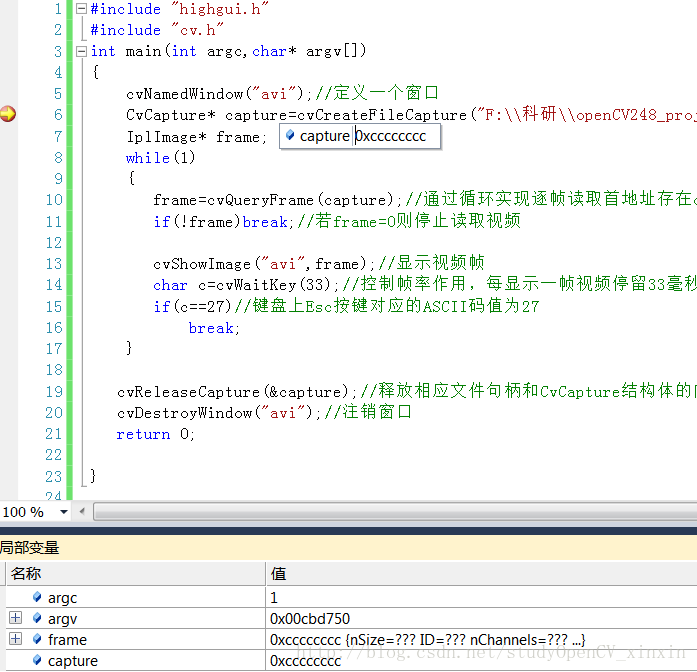This screenshot has width=697, height=672.
Task: Click the "cv.h" include string
Action: point(197,30)
